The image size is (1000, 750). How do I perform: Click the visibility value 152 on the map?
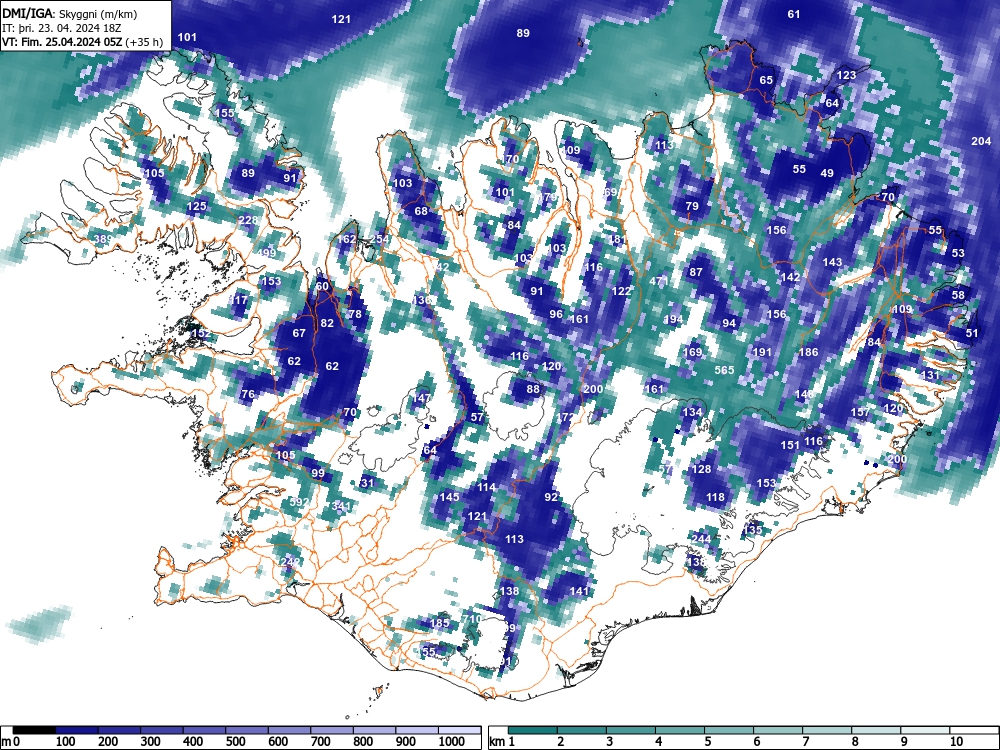[200, 334]
